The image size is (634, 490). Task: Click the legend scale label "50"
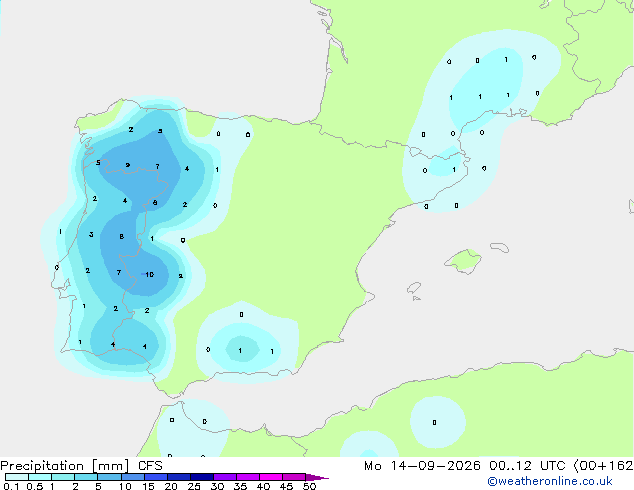[309, 486]
